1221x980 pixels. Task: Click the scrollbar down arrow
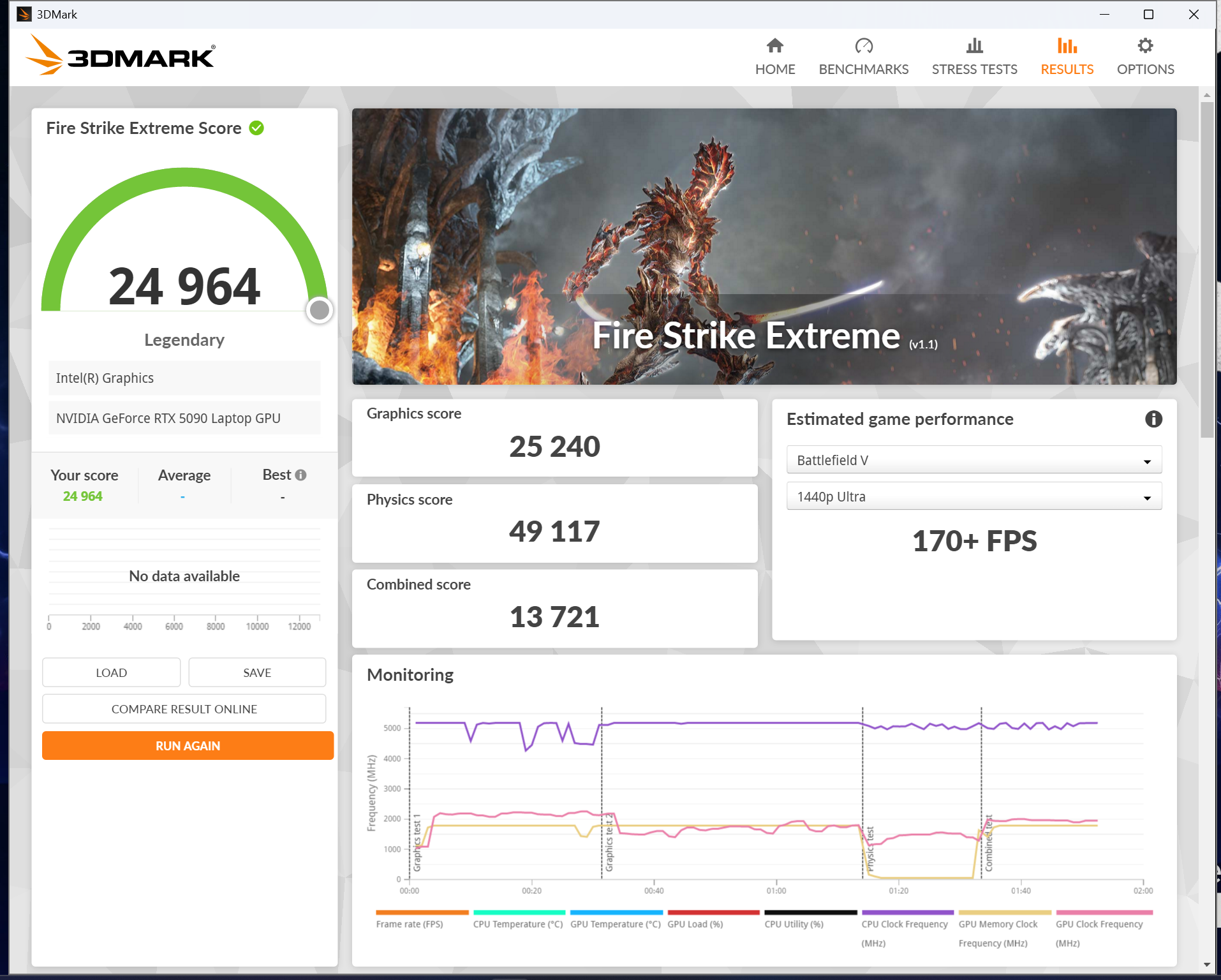pos(1207,965)
